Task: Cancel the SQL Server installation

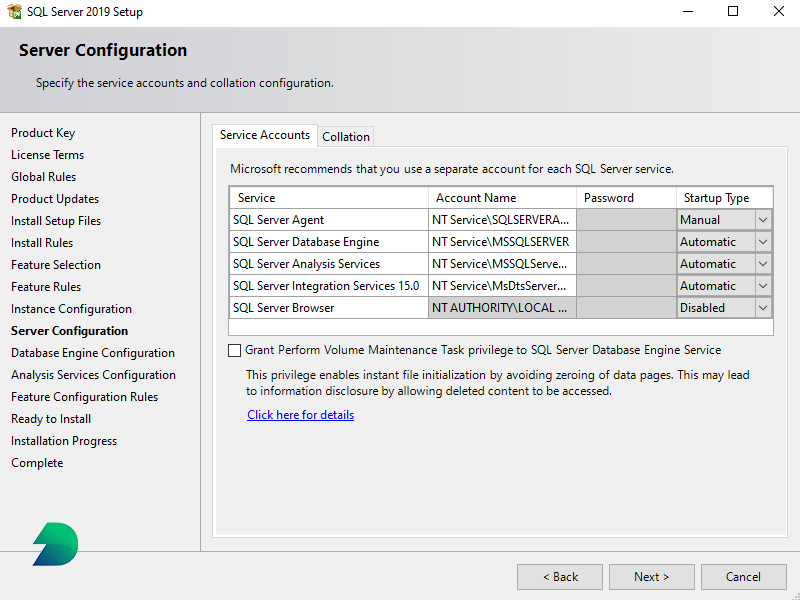Action: pyautogui.click(x=743, y=576)
